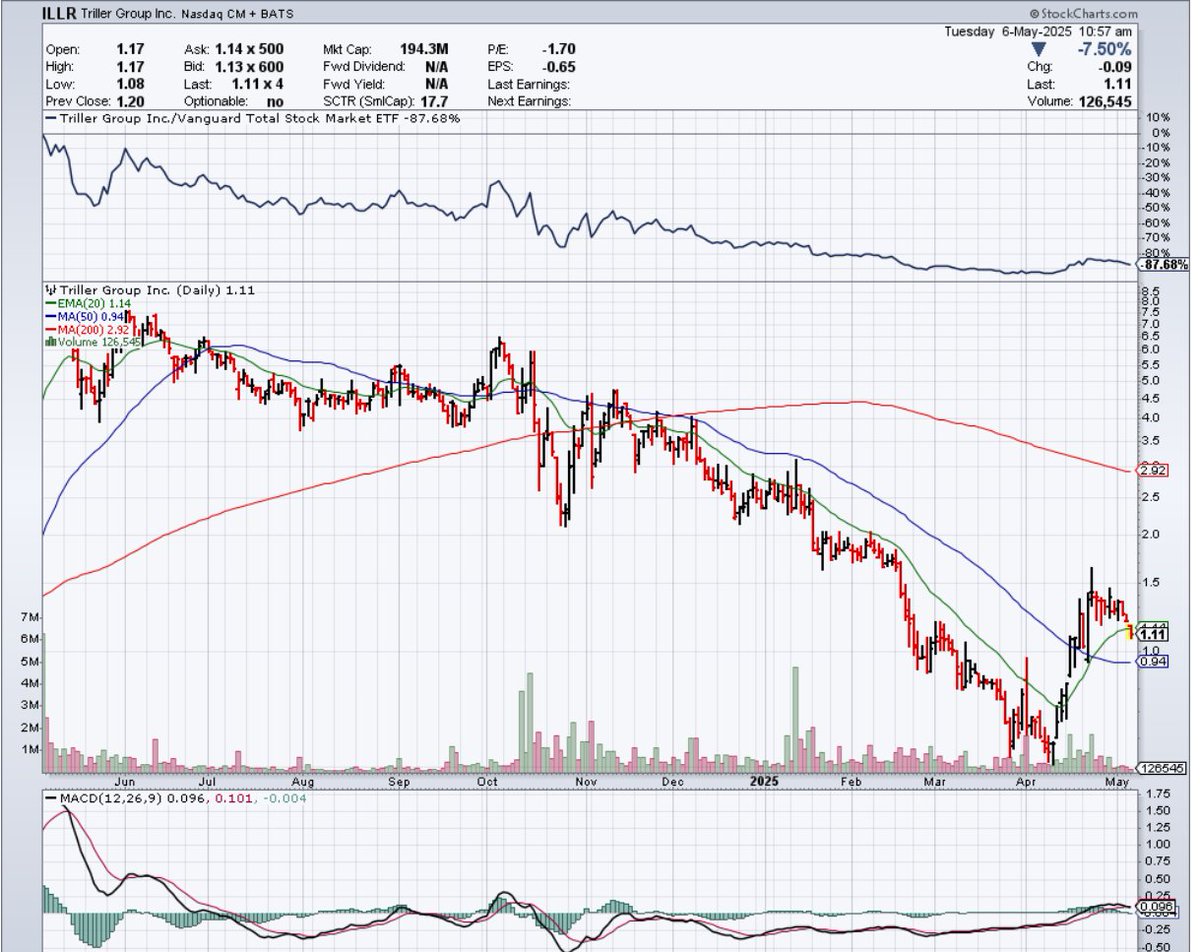Click the Prev Close 1.20 value

coord(132,102)
